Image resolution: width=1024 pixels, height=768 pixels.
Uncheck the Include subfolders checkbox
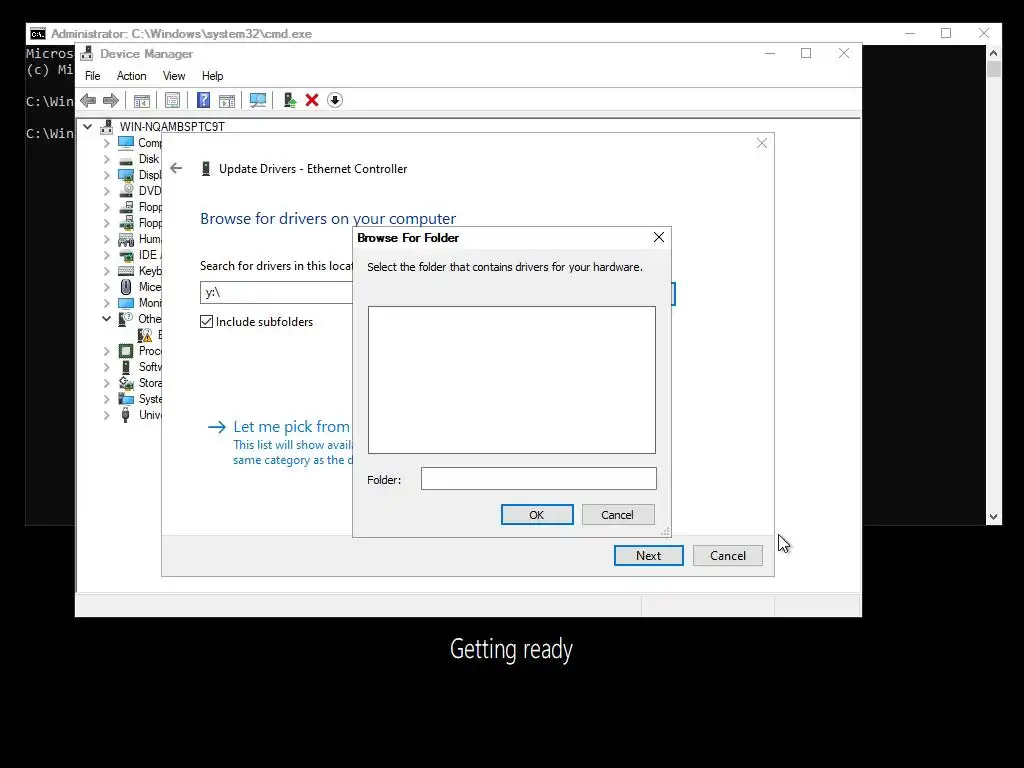coord(206,321)
